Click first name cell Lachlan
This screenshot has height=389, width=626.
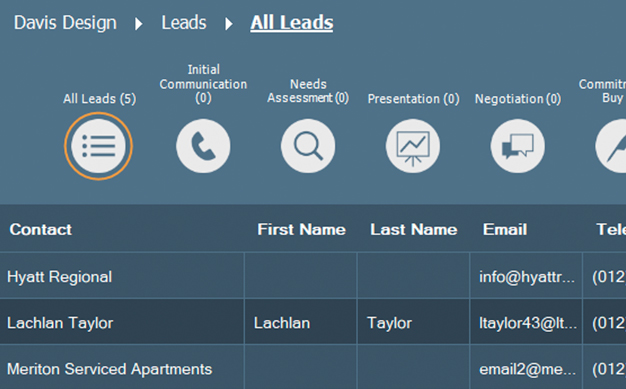[301, 323]
